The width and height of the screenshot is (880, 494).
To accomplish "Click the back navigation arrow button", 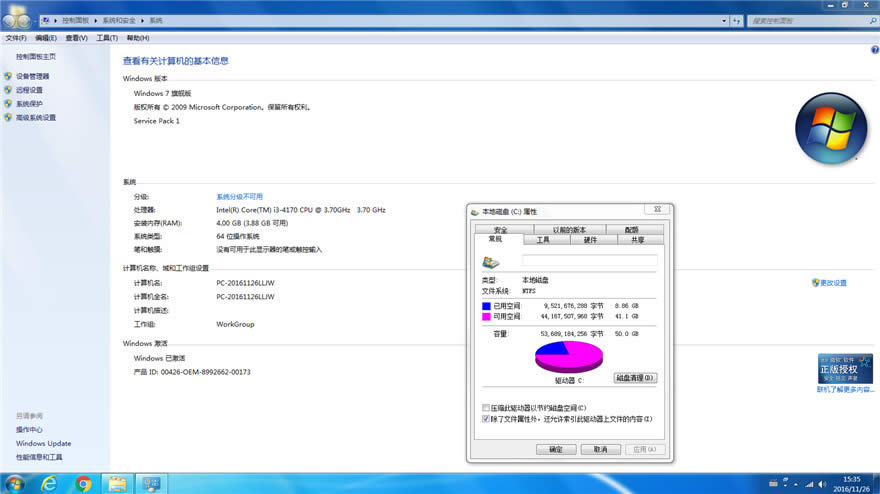I will 10,20.
